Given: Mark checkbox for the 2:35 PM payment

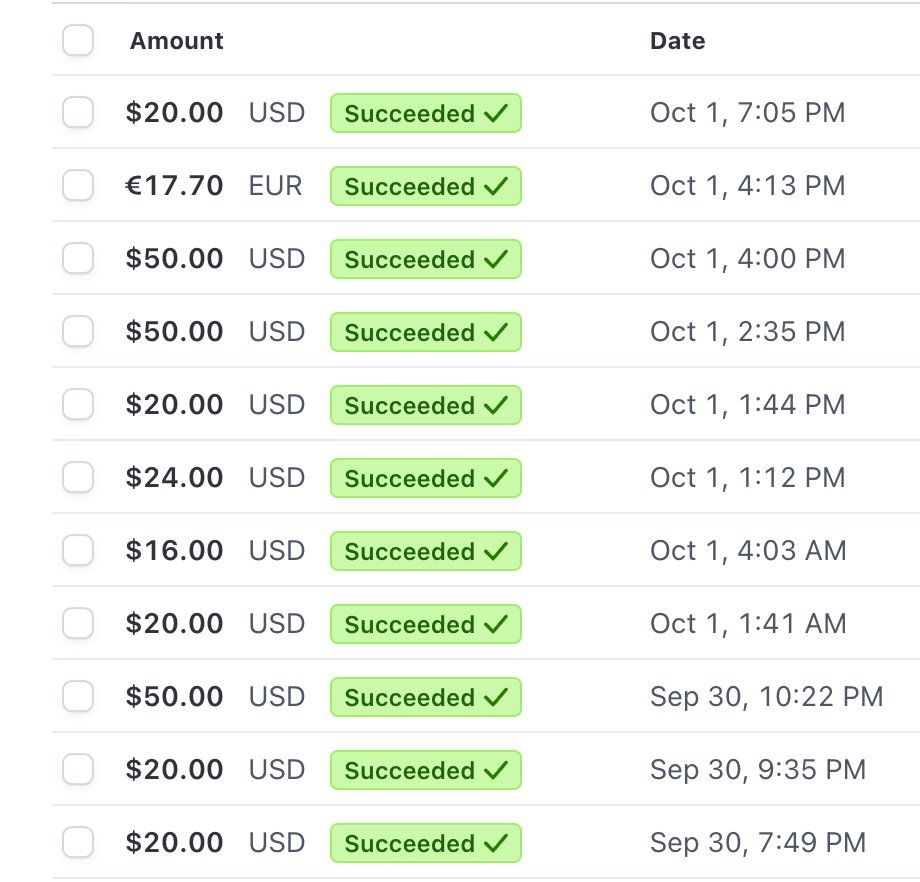Looking at the screenshot, I should [x=78, y=331].
